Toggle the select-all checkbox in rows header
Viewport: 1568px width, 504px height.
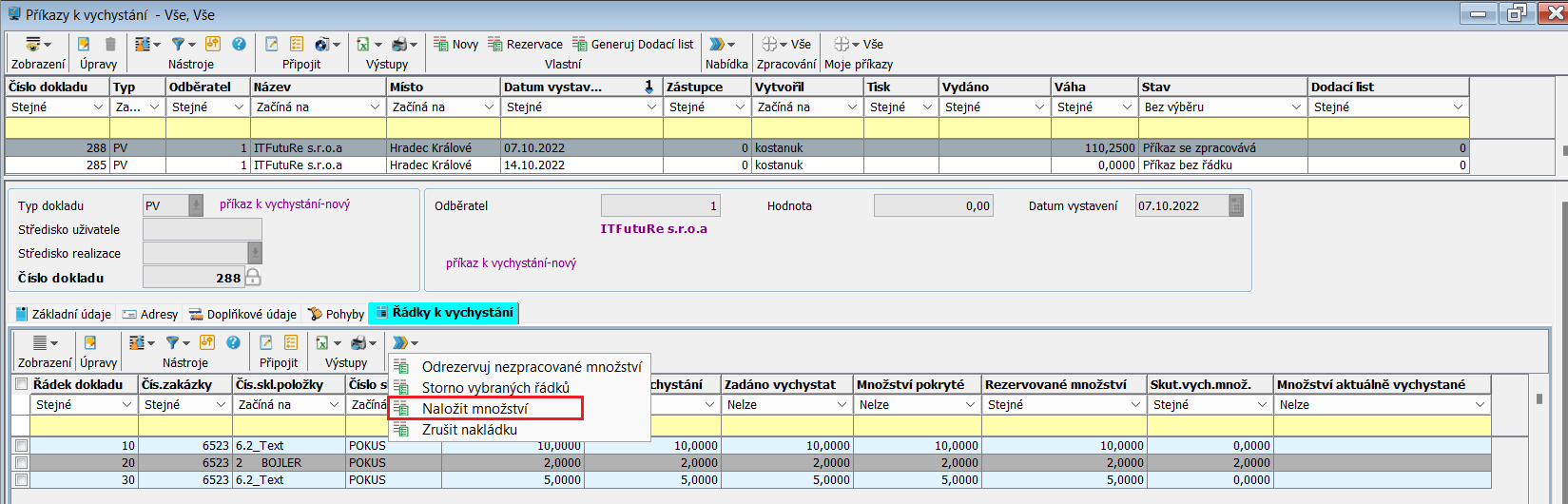click(21, 384)
